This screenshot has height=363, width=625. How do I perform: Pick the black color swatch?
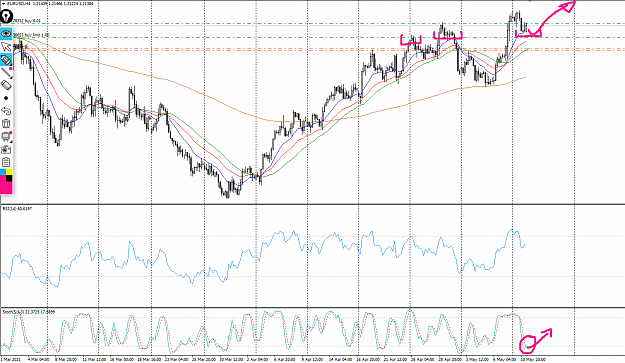(x=9, y=178)
